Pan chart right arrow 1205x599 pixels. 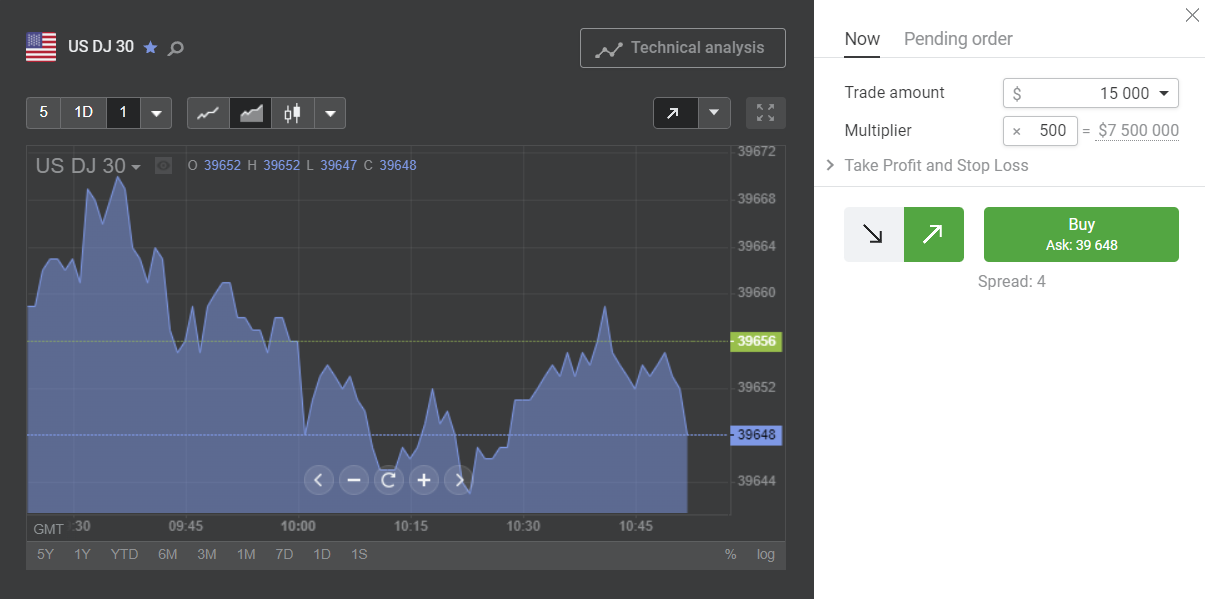coord(458,480)
